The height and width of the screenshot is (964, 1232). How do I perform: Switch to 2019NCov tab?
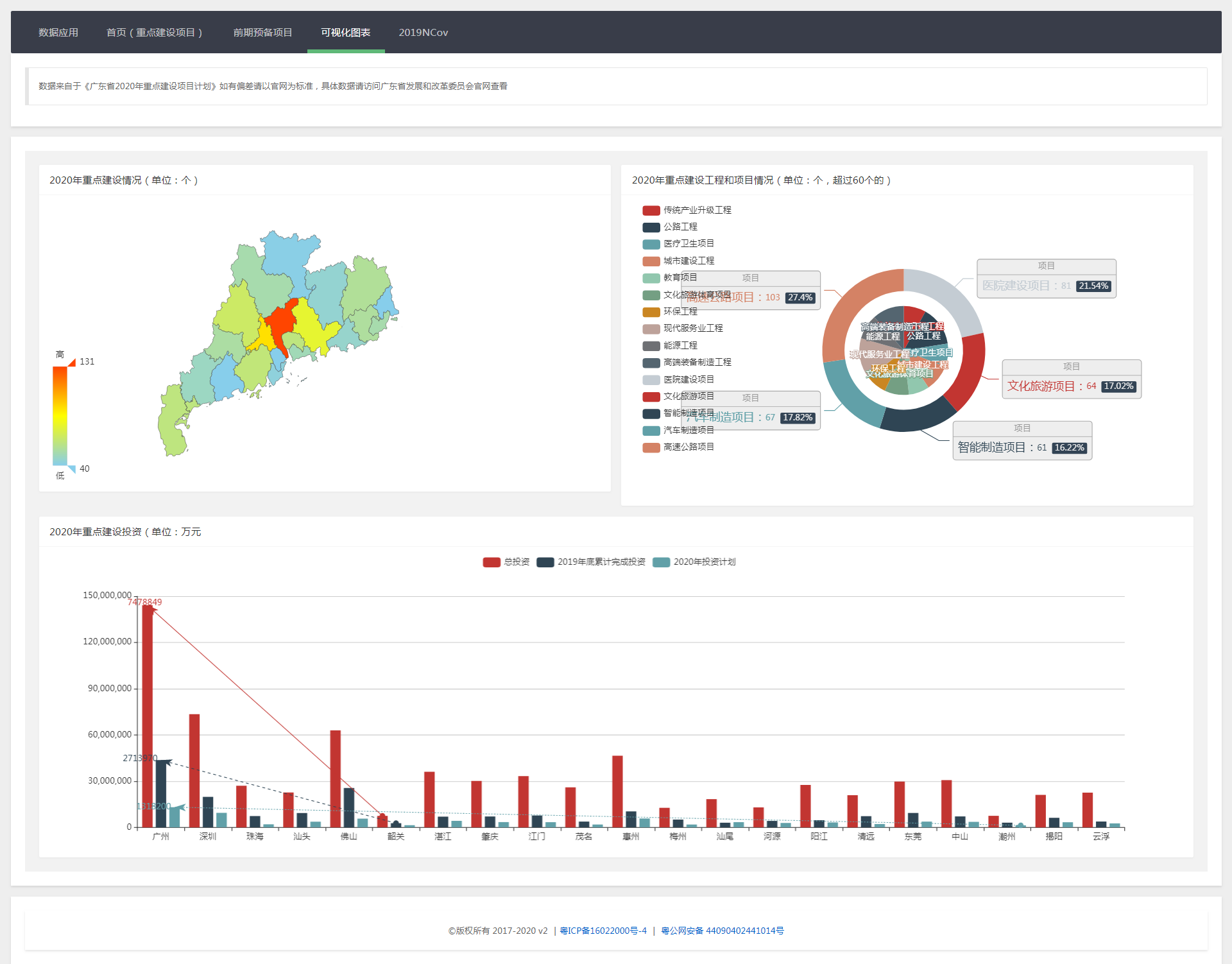coord(423,33)
